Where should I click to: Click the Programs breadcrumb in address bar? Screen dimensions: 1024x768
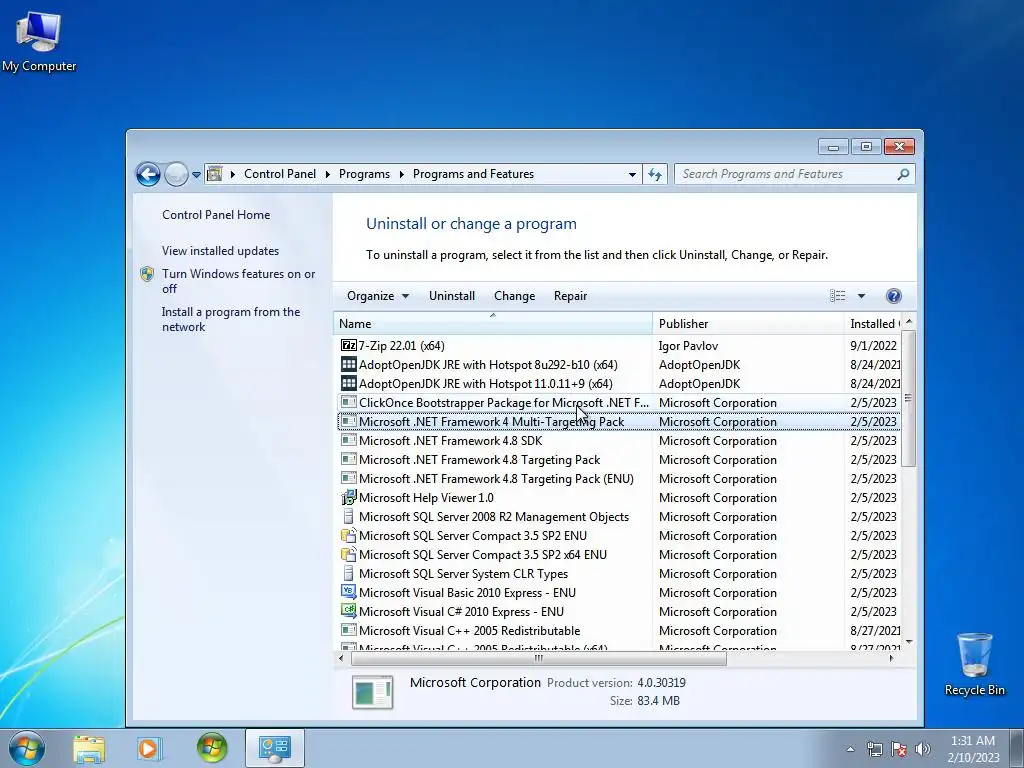point(364,174)
